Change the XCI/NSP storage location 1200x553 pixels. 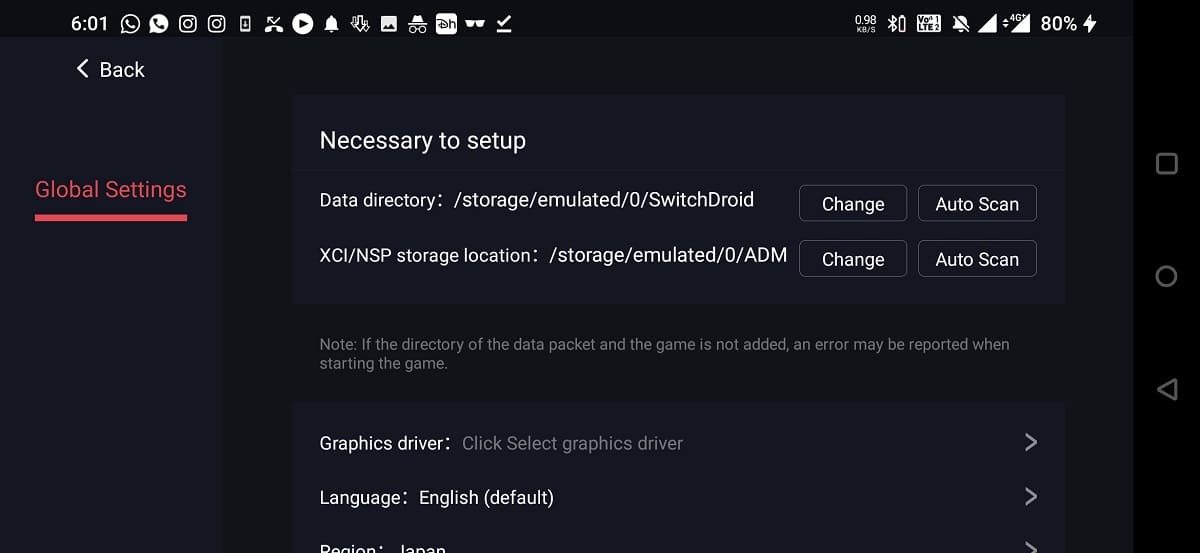coord(853,258)
